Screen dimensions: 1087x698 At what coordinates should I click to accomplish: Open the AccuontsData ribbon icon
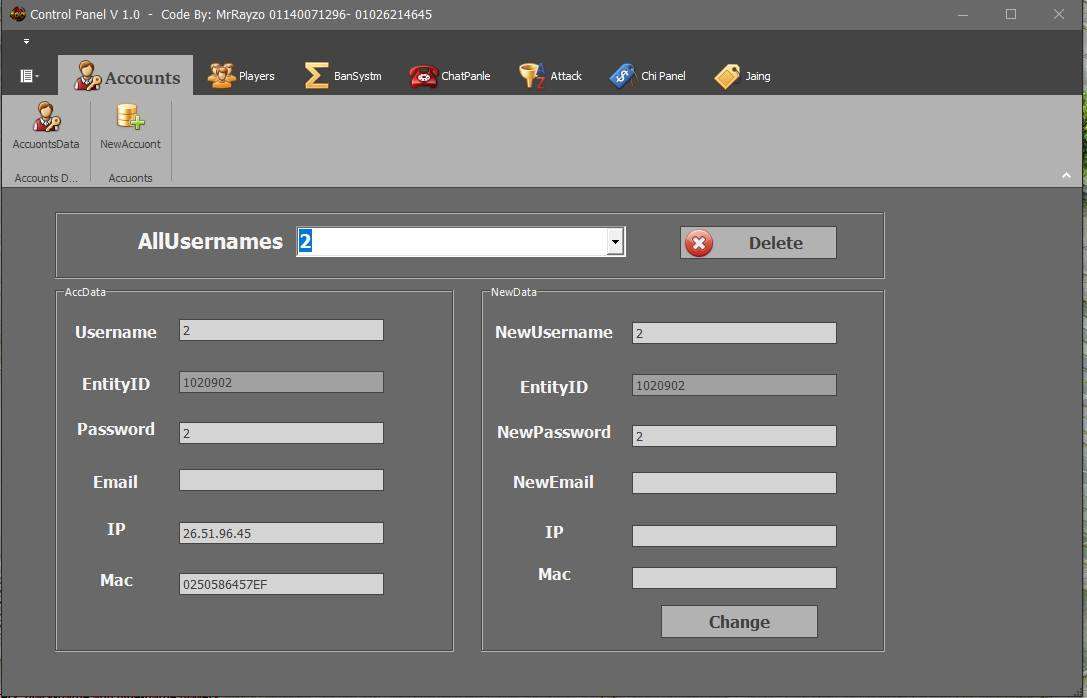(46, 125)
